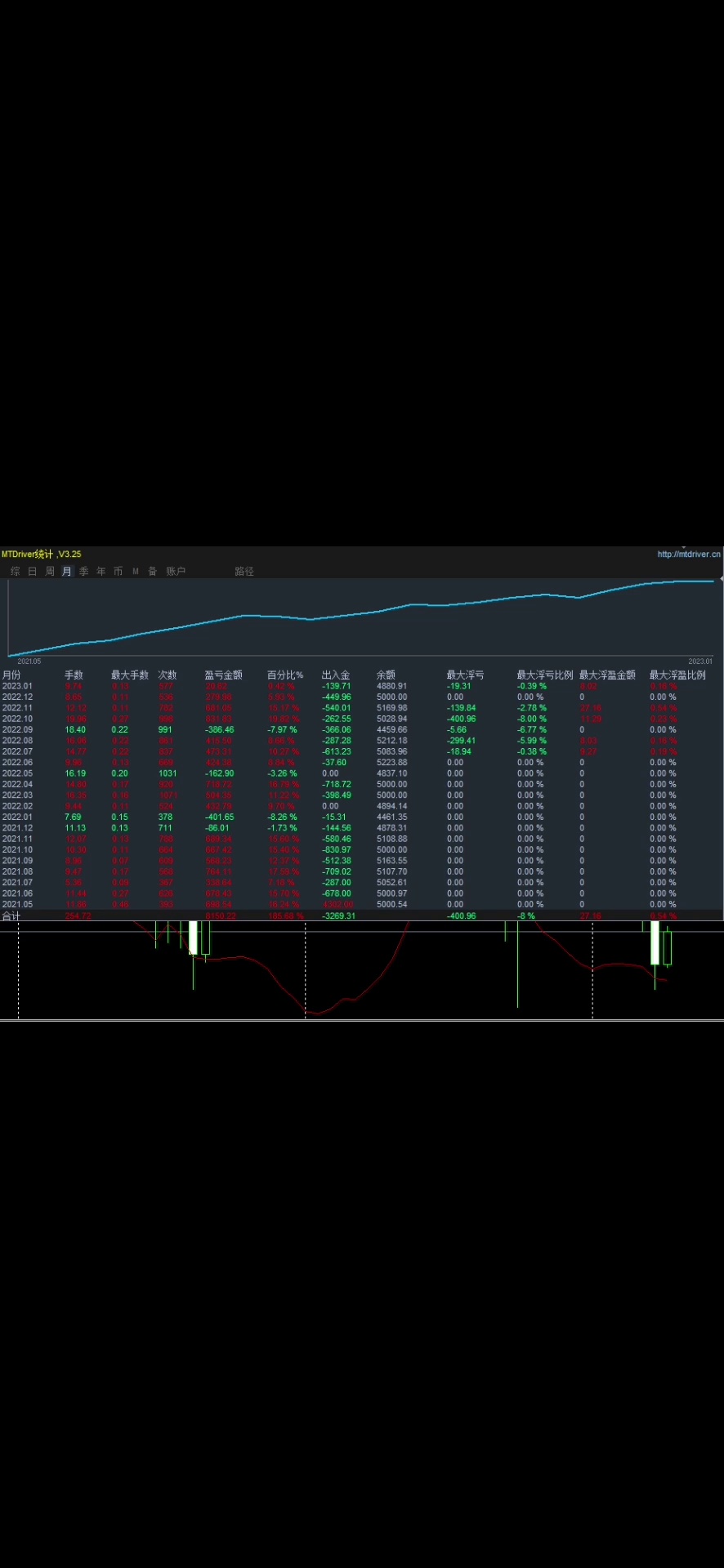Screen dimensions: 724x1568
Task: Select the 周 weekly statistics tab
Action: click(50, 572)
